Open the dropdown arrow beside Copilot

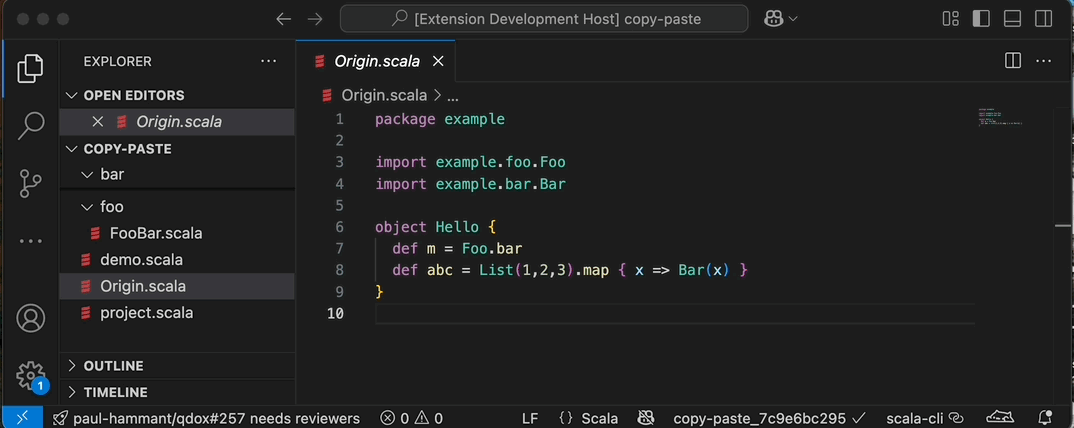(x=794, y=19)
